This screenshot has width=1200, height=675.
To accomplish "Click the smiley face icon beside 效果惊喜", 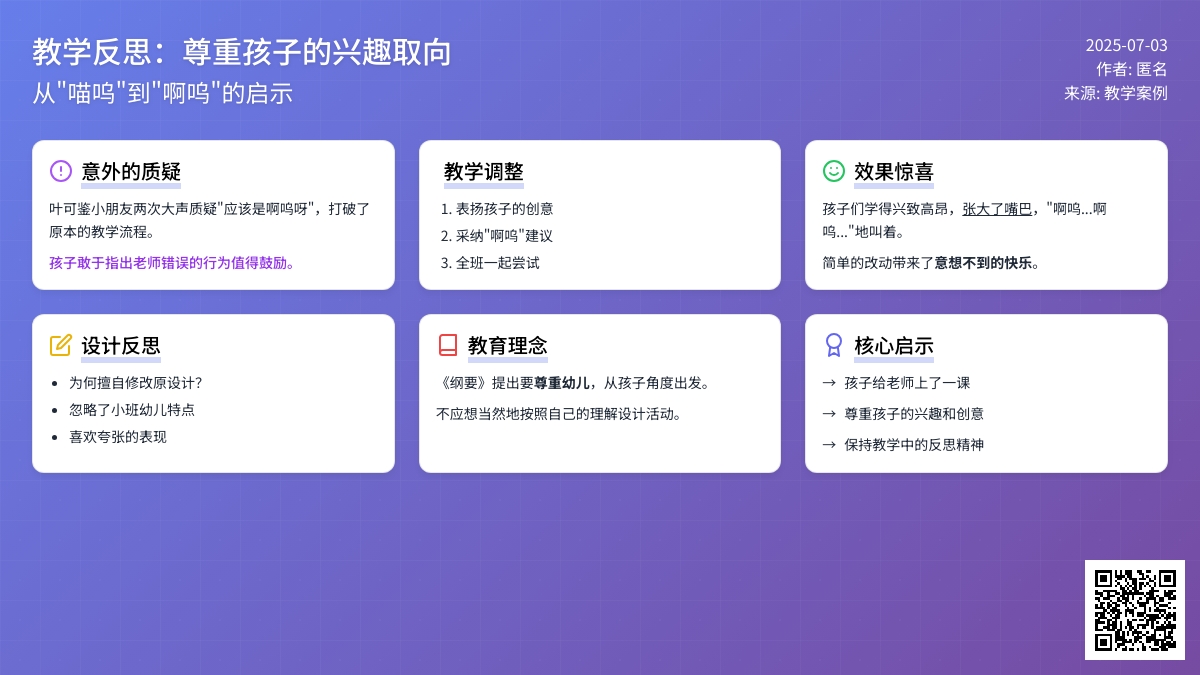I will (x=834, y=171).
